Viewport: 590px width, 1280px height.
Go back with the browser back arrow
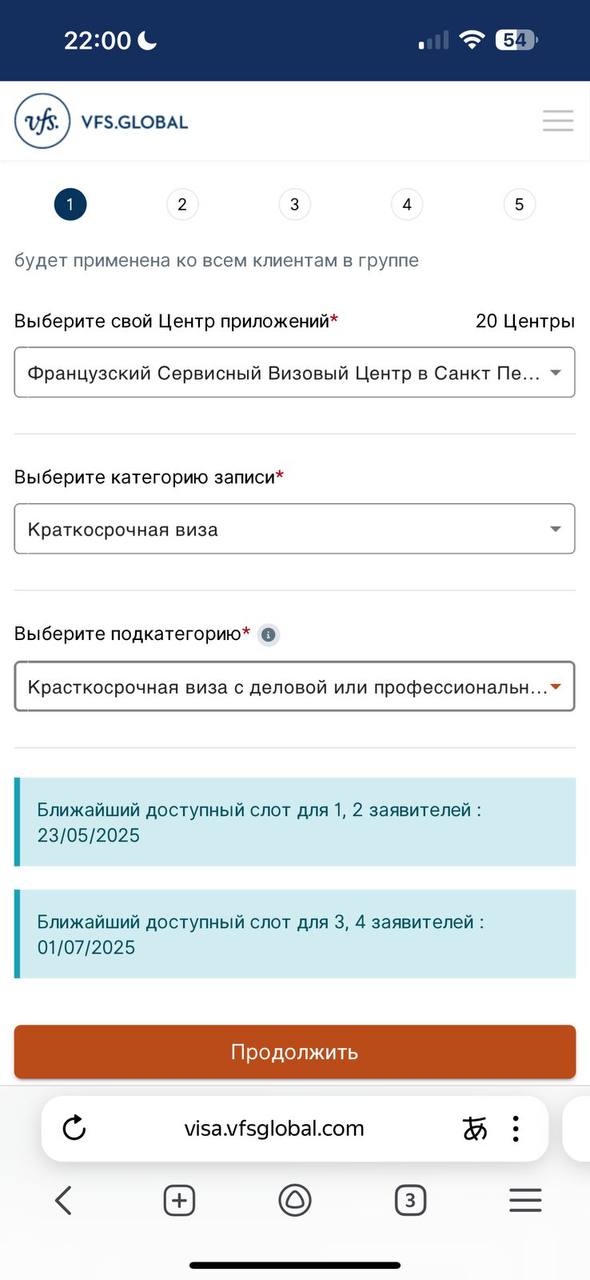pyautogui.click(x=64, y=1200)
